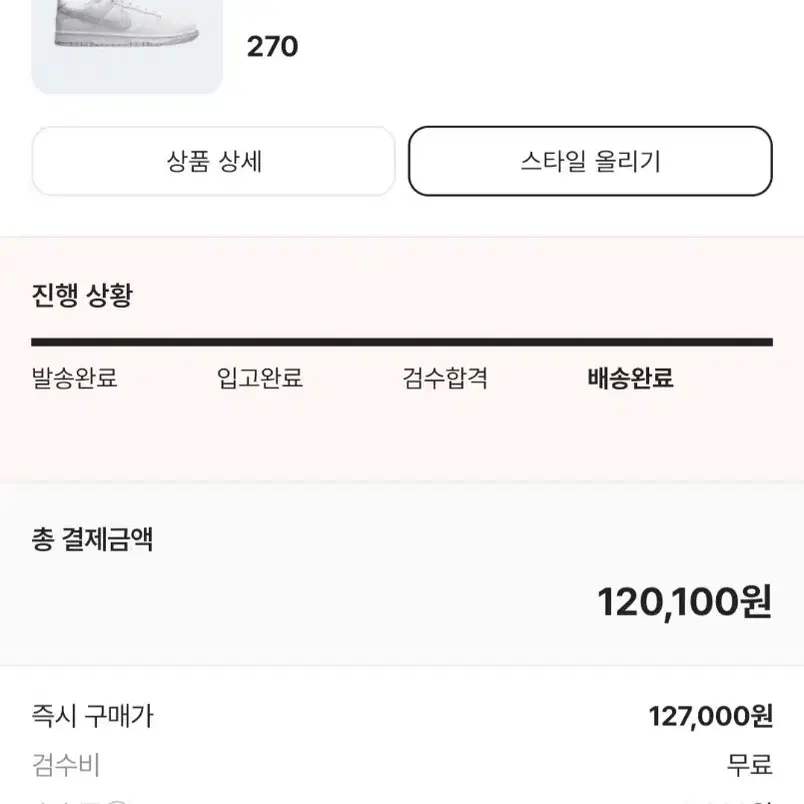Screen dimensions: 804x804
Task: Open 상품 상세 product details
Action: (213, 161)
